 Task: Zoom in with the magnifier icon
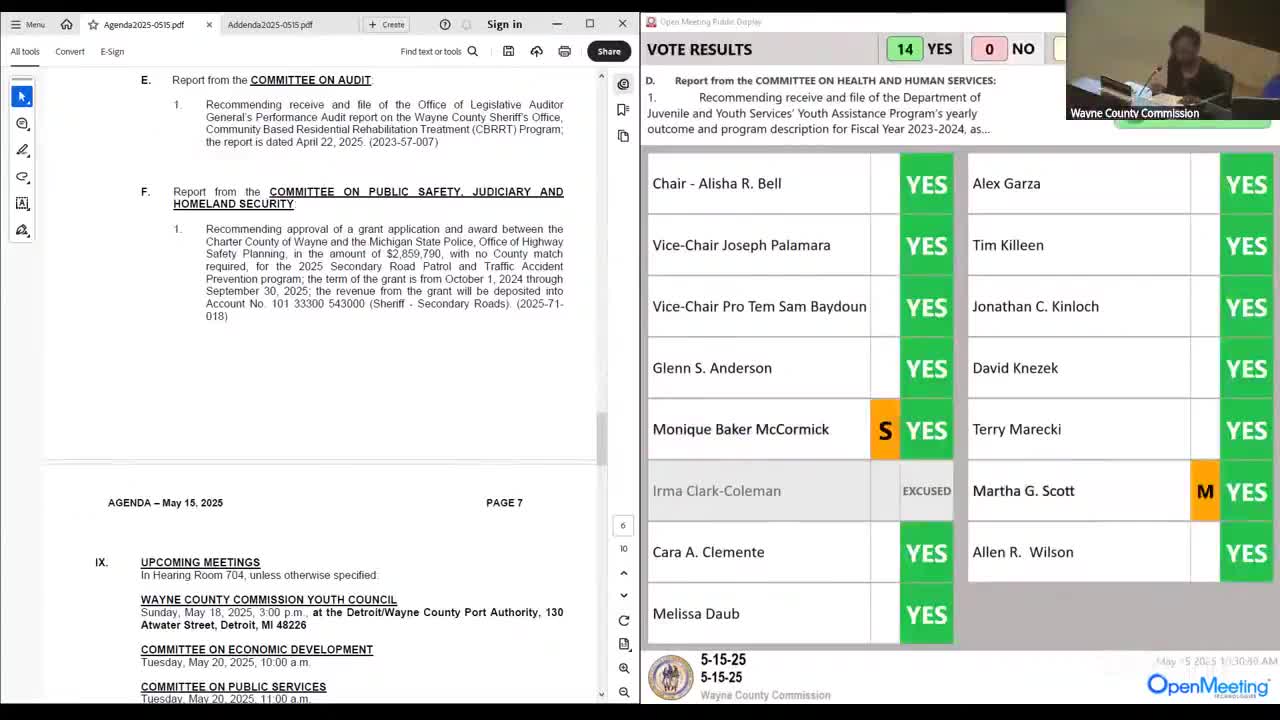(x=623, y=668)
